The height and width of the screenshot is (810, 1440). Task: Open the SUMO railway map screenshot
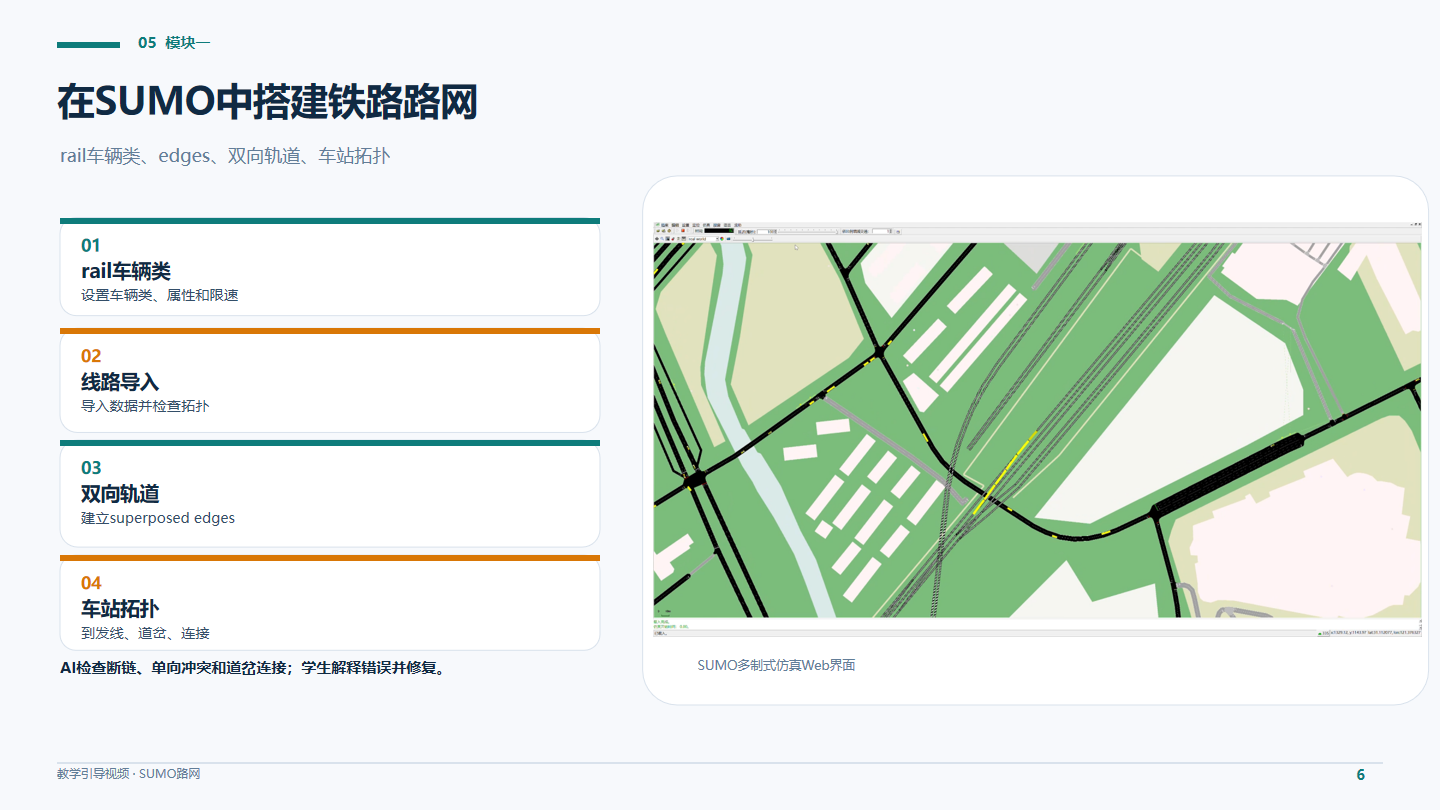click(1037, 429)
